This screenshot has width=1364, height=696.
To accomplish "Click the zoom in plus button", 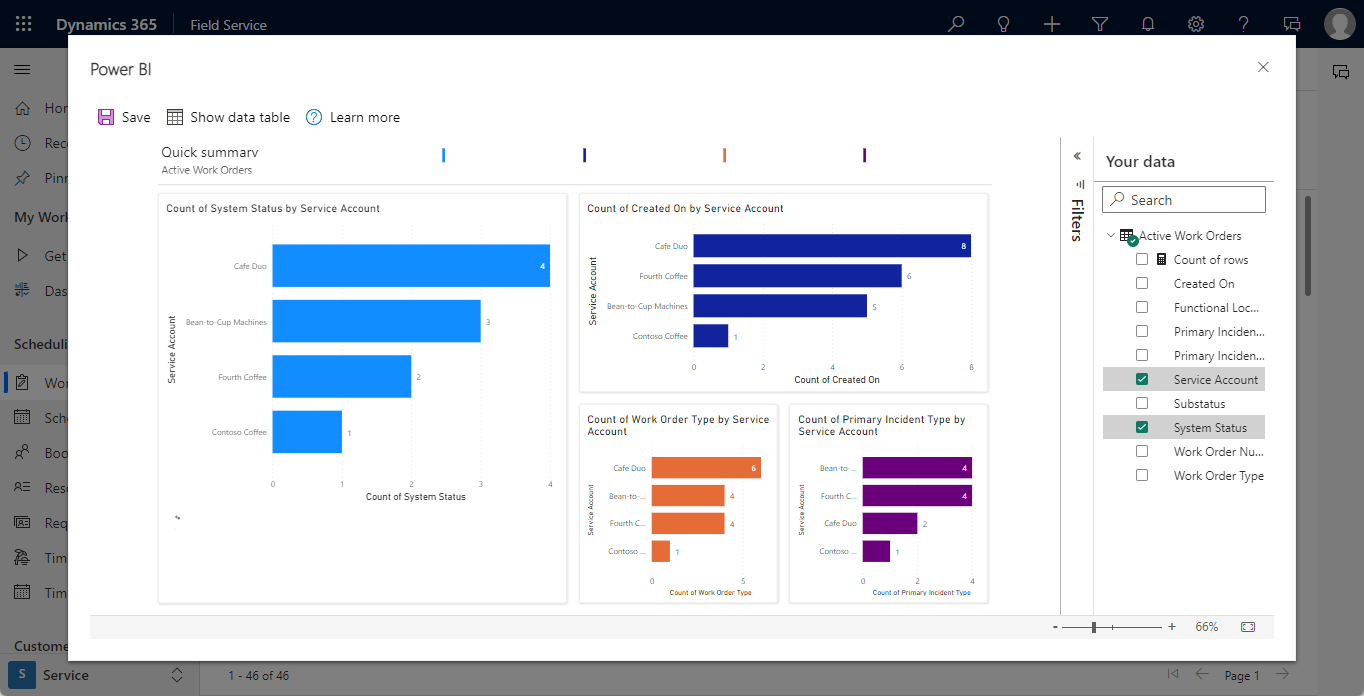I will pos(1172,627).
